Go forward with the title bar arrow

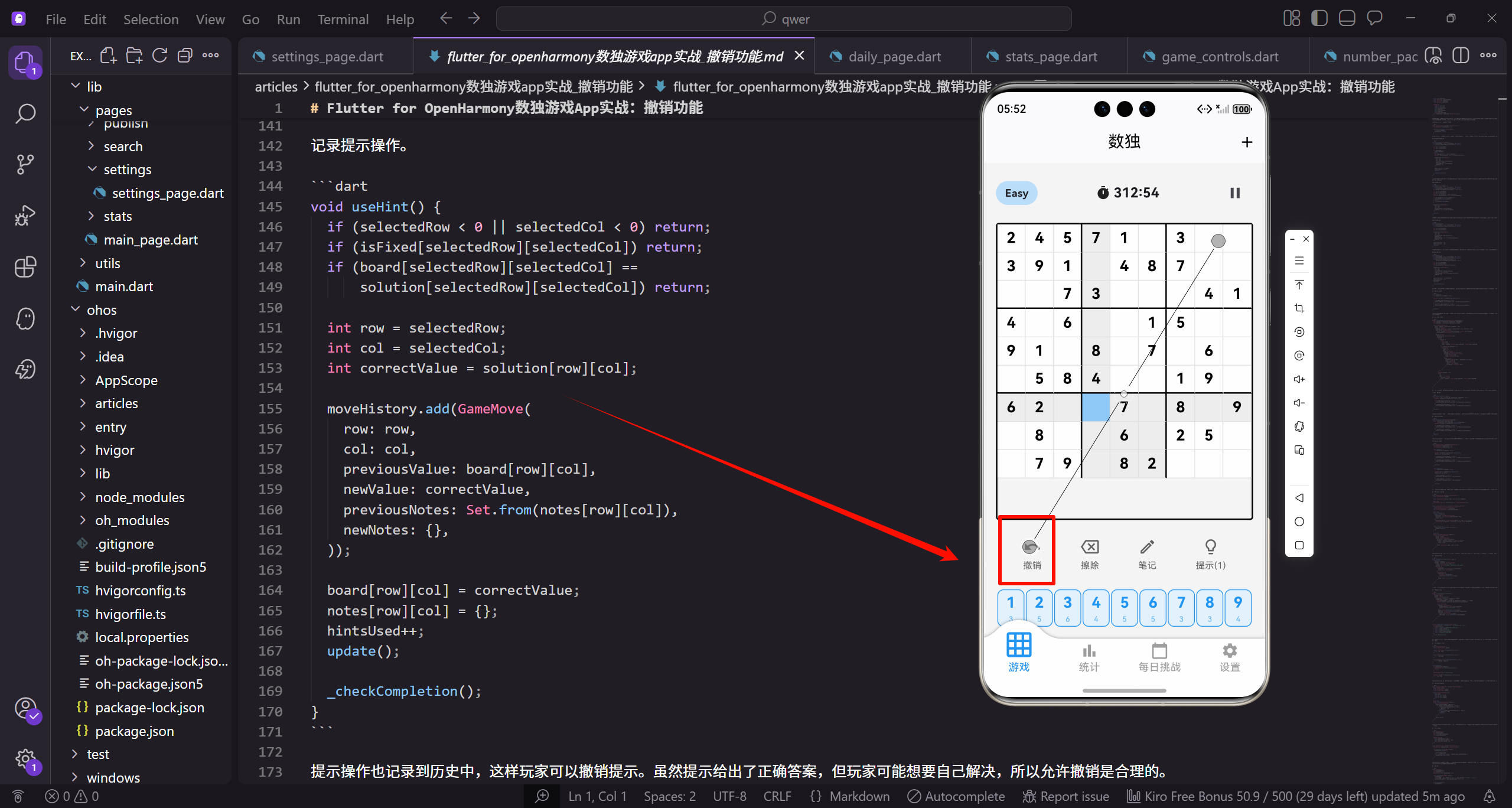click(474, 18)
